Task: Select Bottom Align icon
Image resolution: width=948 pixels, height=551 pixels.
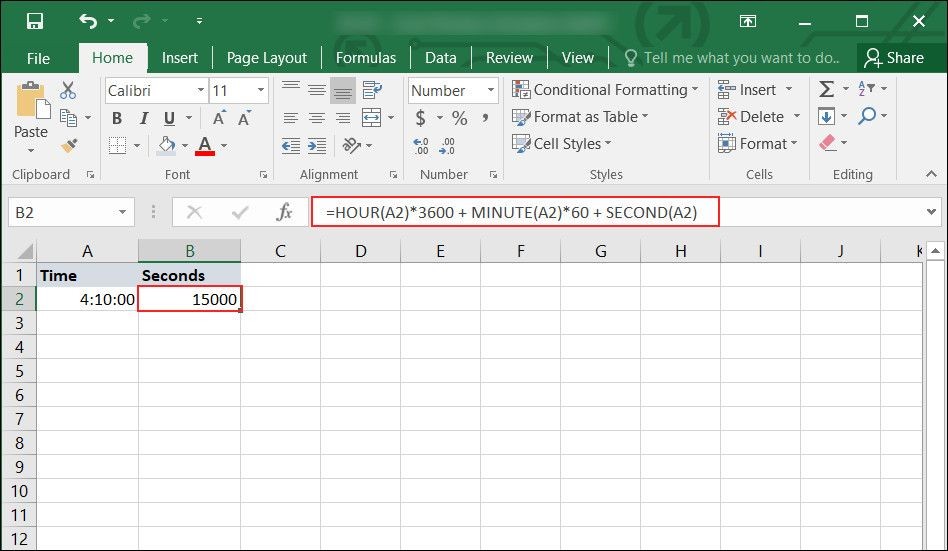Action: (343, 90)
